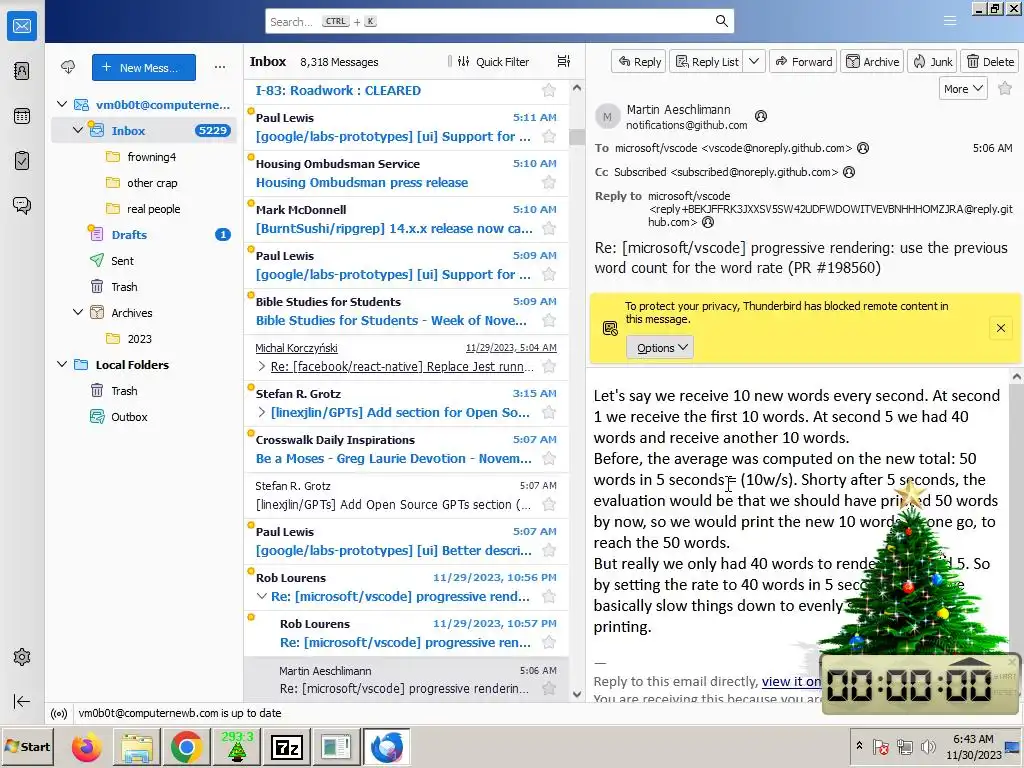Collapse the Inbox folder tree

pos(78,130)
